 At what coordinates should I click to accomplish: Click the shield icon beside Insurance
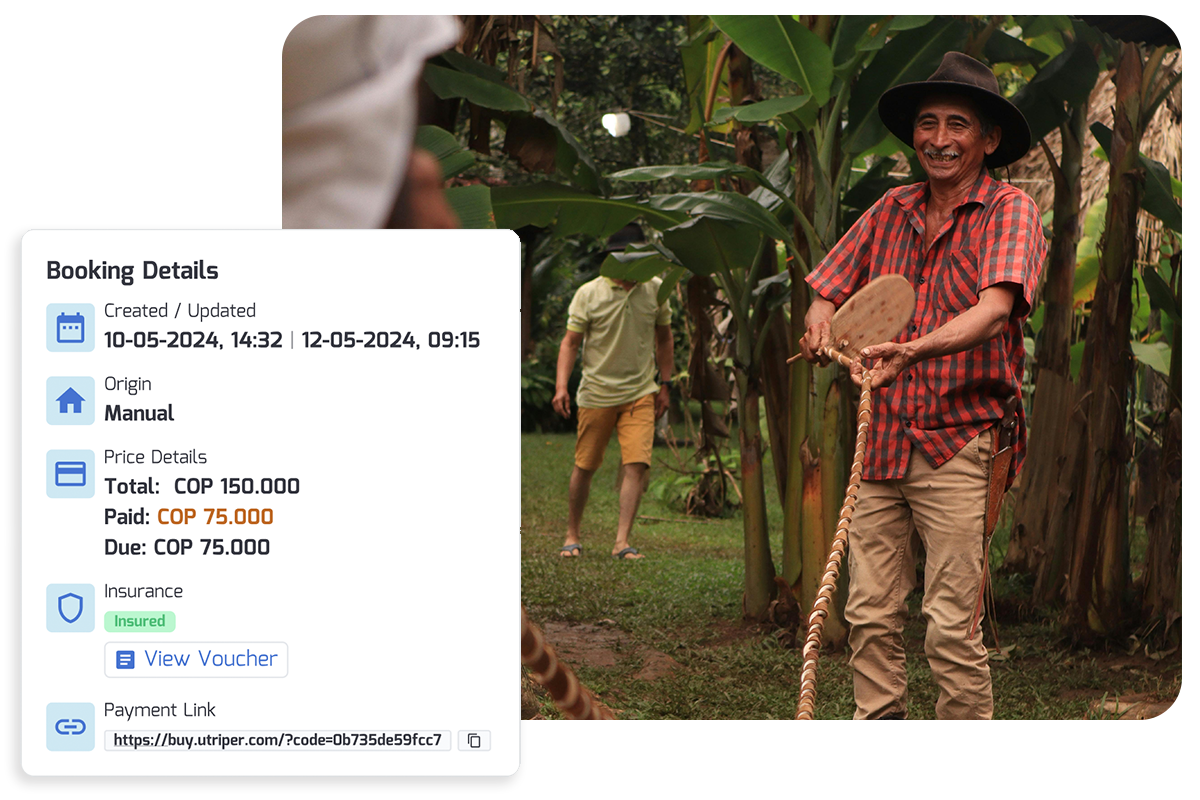tap(70, 608)
